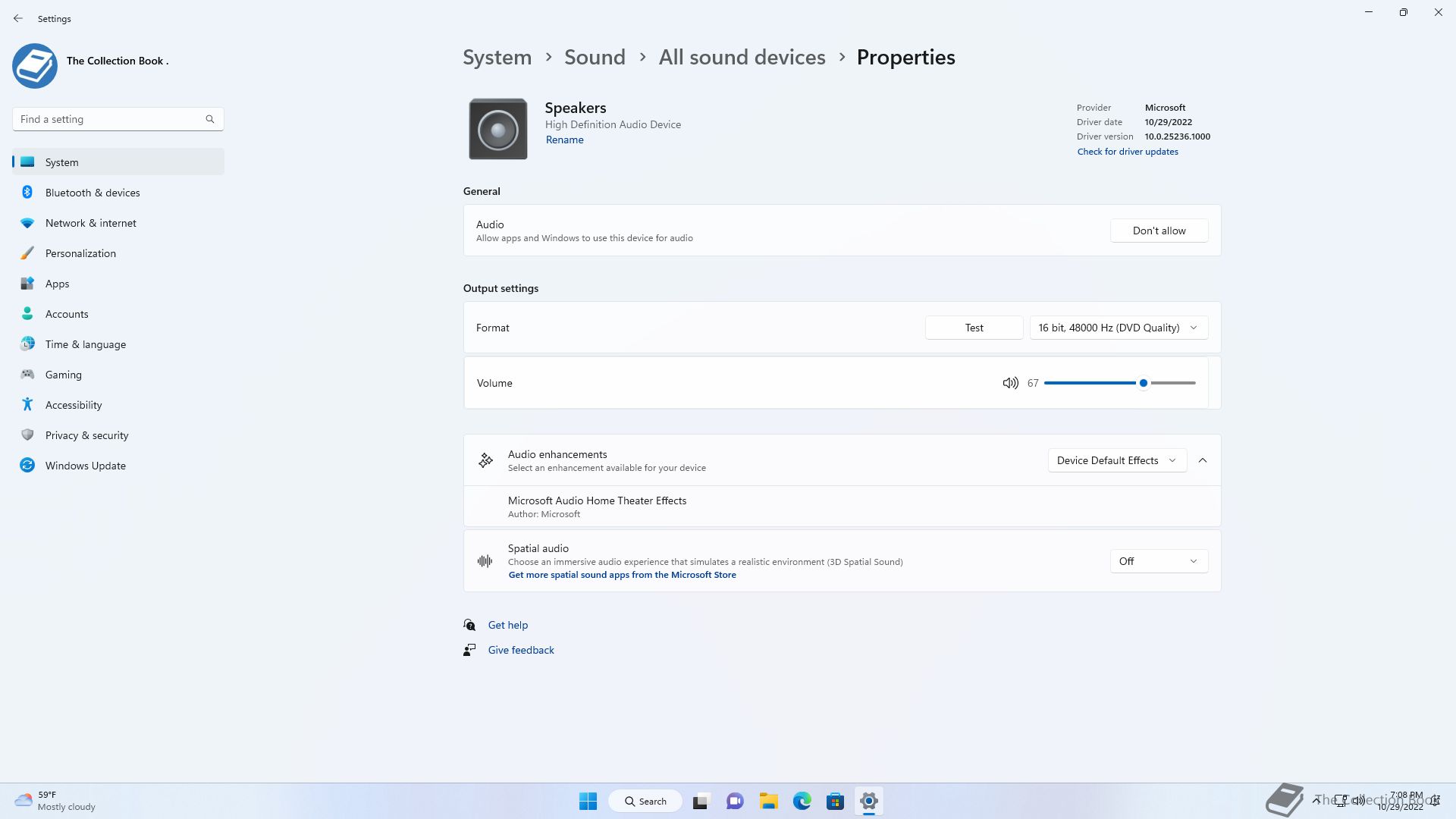The height and width of the screenshot is (819, 1456).
Task: Navigate to Sound in the breadcrumb
Action: [595, 58]
